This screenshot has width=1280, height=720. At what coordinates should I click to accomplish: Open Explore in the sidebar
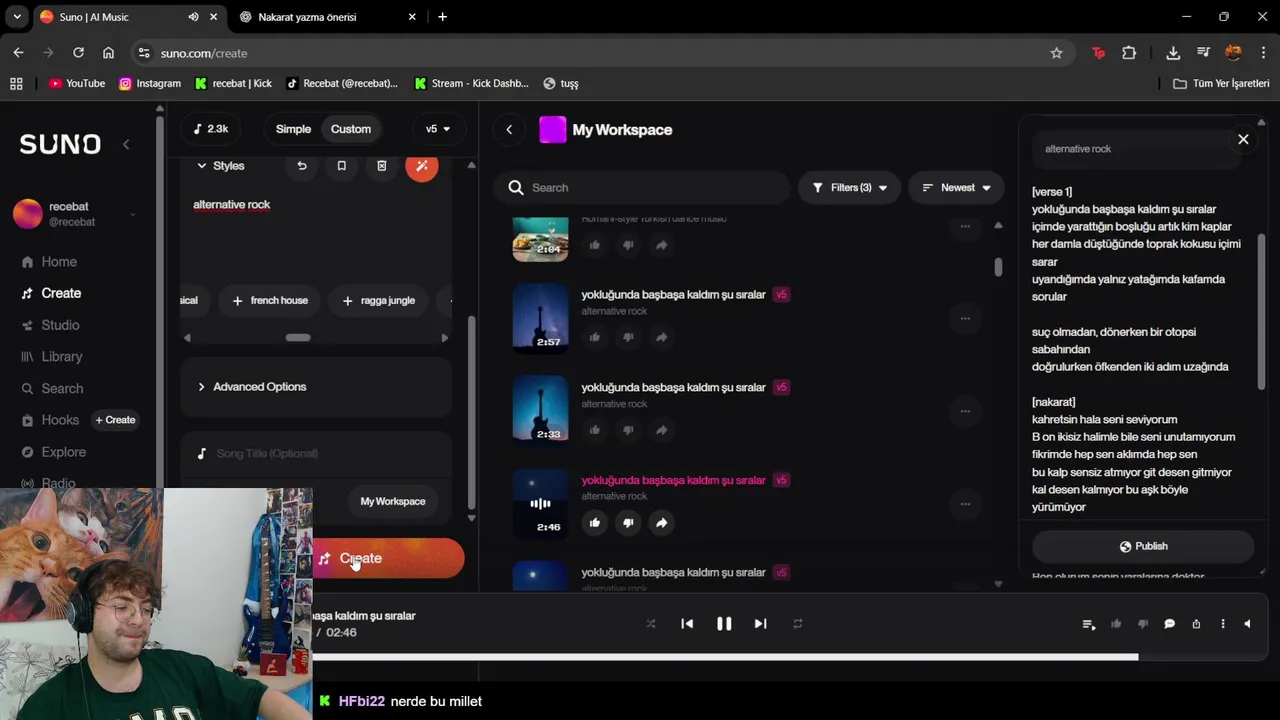[x=63, y=452]
